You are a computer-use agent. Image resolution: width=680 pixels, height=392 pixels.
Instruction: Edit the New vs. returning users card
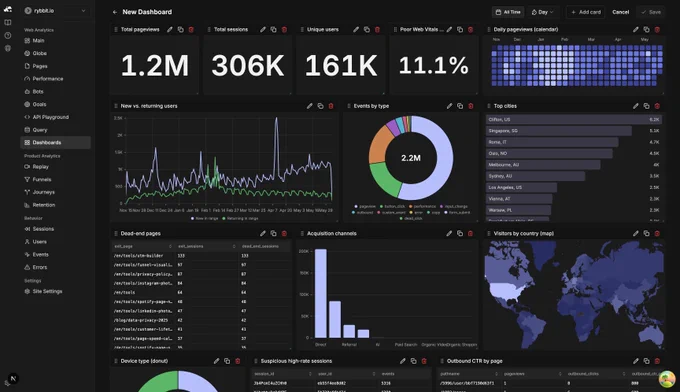pos(310,106)
